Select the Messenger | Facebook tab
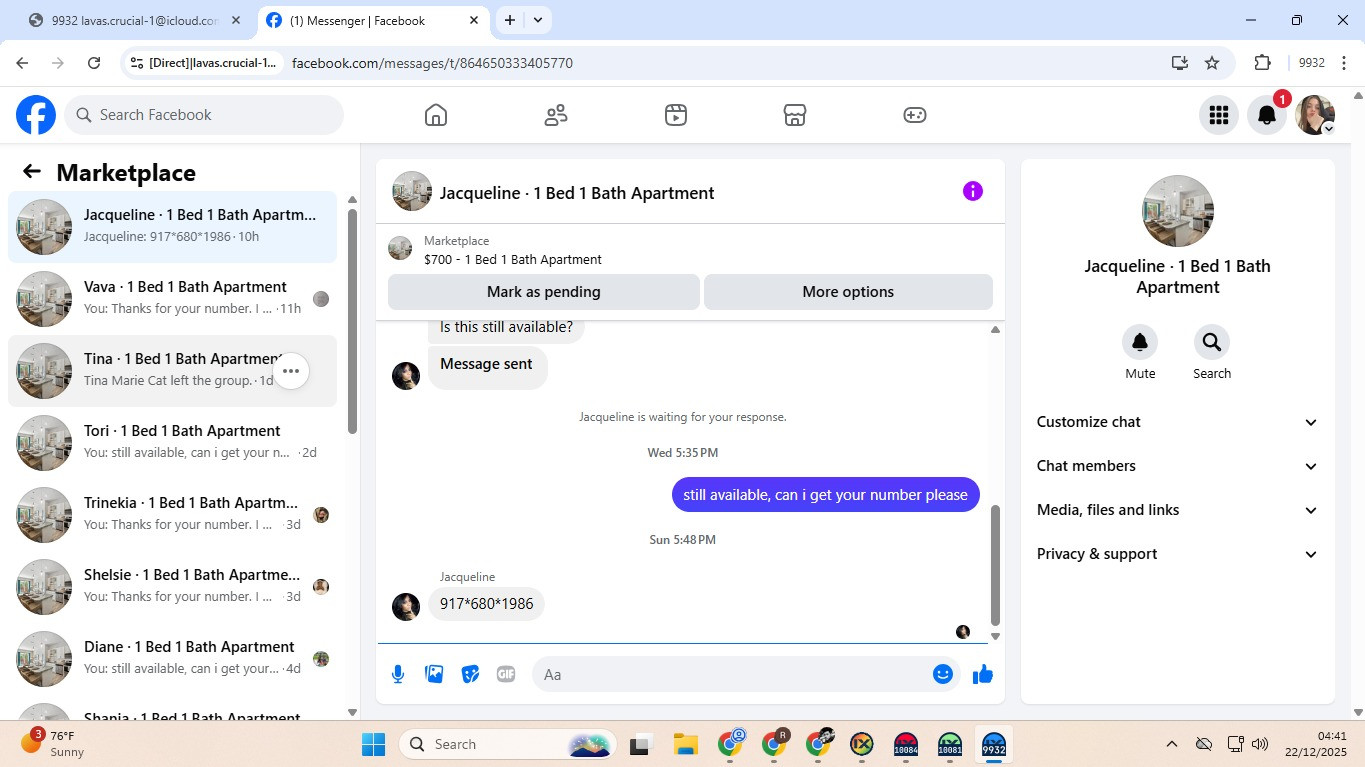Screen dimensions: 1365x767 click(x=372, y=20)
